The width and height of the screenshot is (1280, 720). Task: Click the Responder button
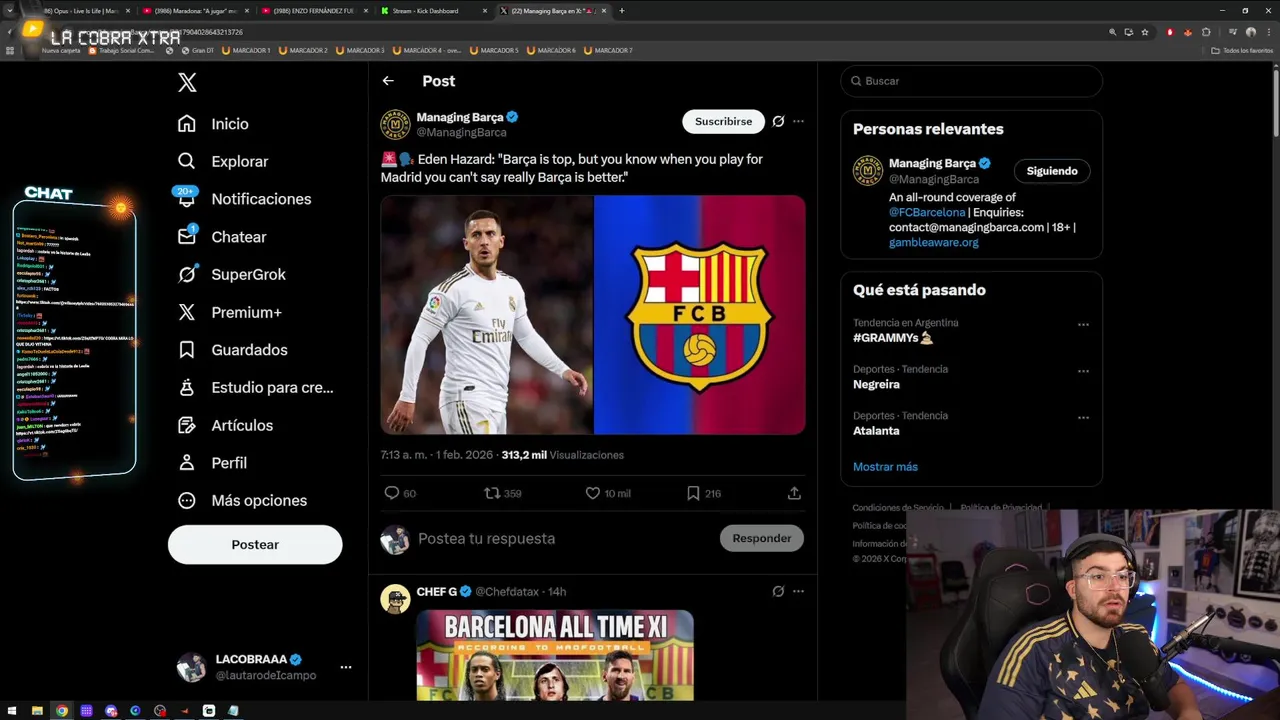pyautogui.click(x=761, y=538)
